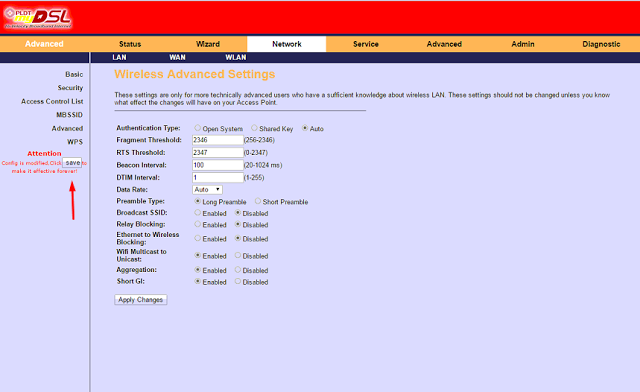Disable Relay Blocking
This screenshot has width=640, height=392.
click(238, 224)
